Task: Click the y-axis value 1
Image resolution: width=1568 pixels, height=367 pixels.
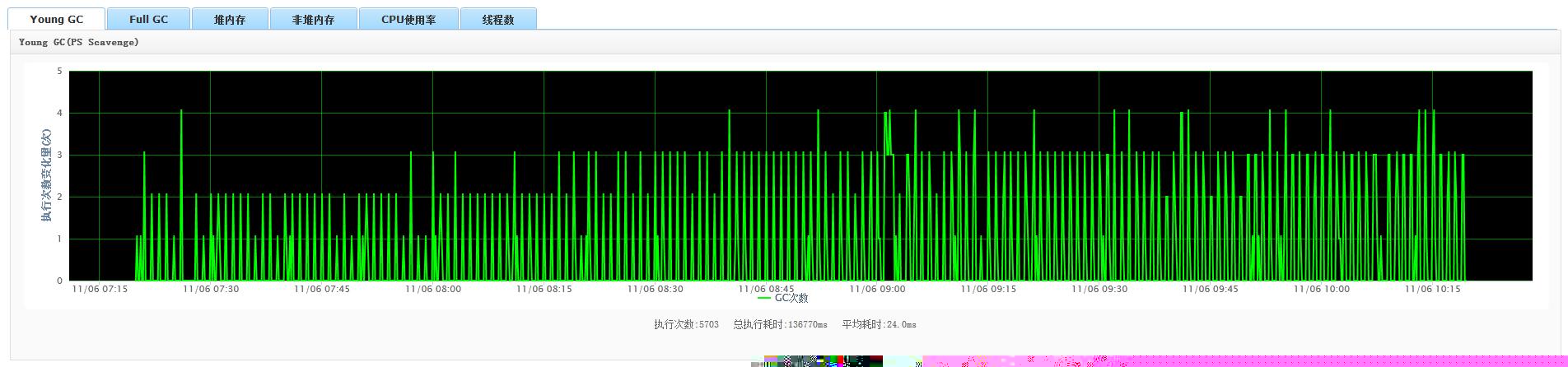Action: click(60, 239)
